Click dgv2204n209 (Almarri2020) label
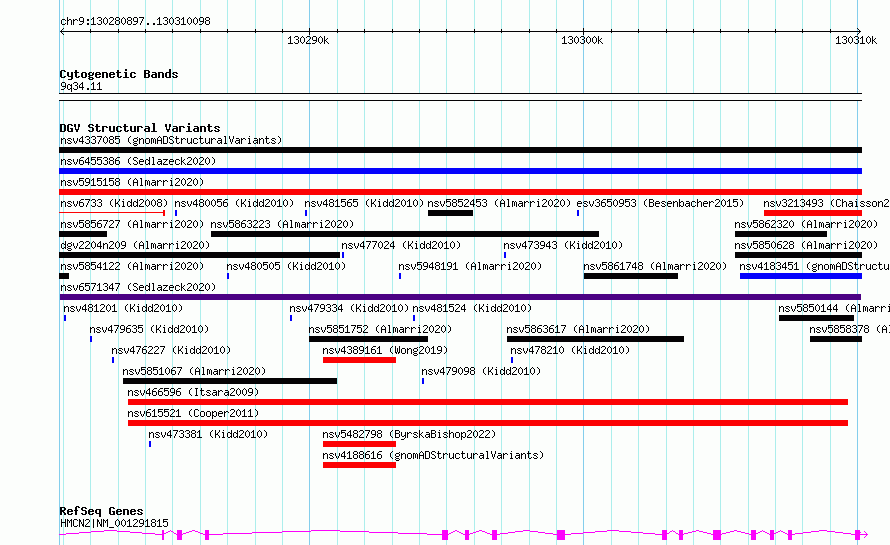Viewport: 890px width, 545px height. (x=135, y=245)
